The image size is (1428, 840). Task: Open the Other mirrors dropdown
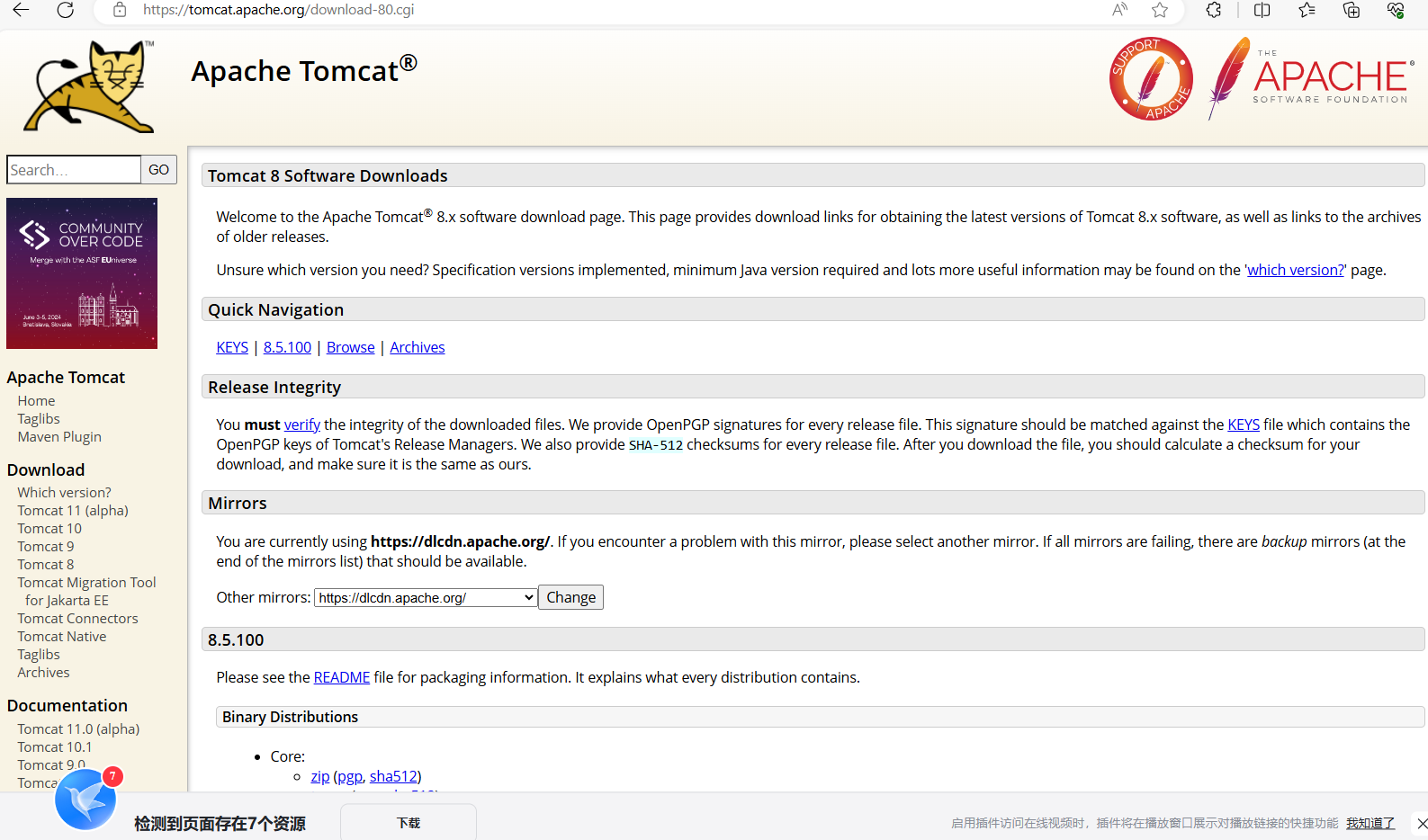426,598
